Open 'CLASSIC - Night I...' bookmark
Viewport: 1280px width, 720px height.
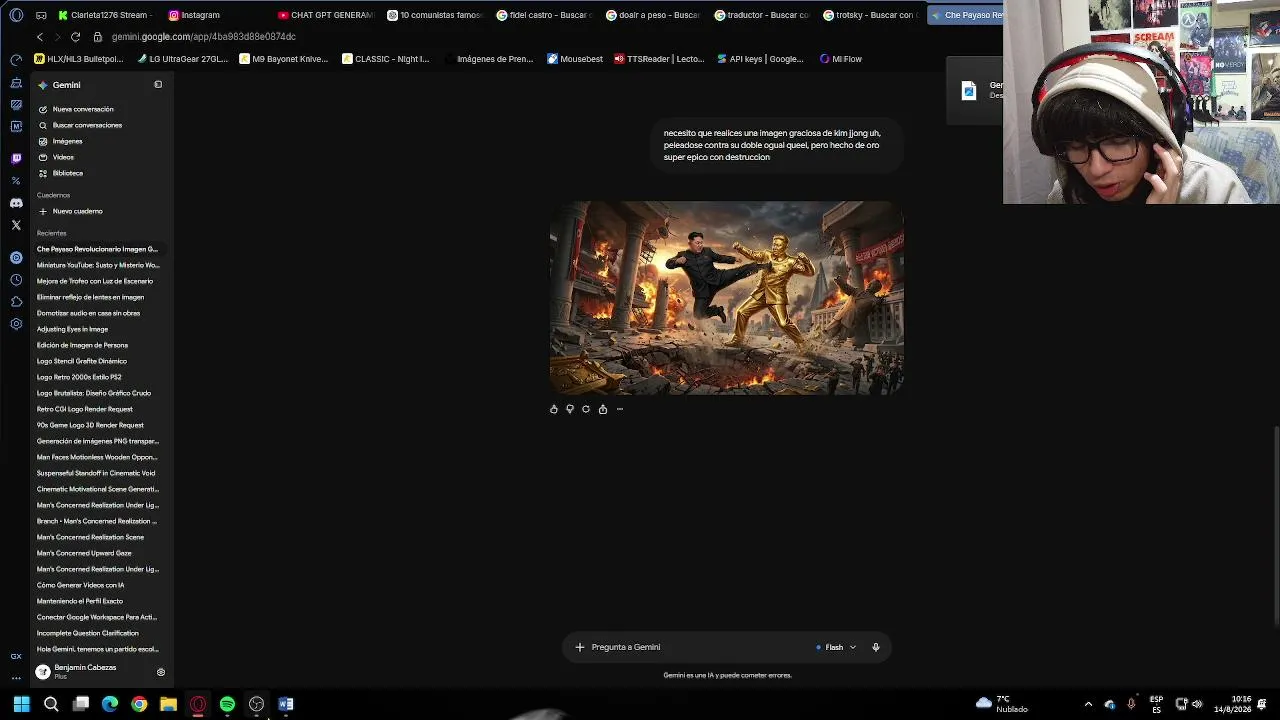(x=385, y=59)
